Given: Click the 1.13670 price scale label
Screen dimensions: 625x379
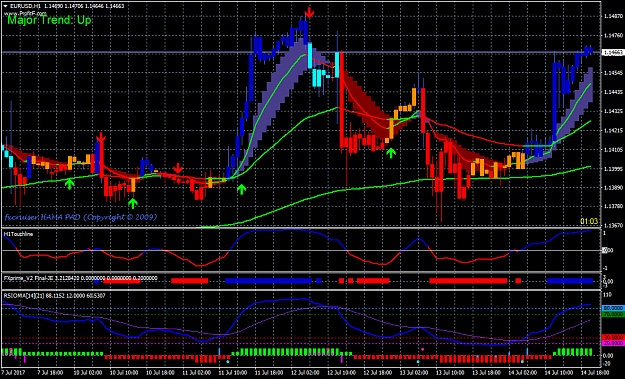Looking at the screenshot, I should (x=613, y=225).
